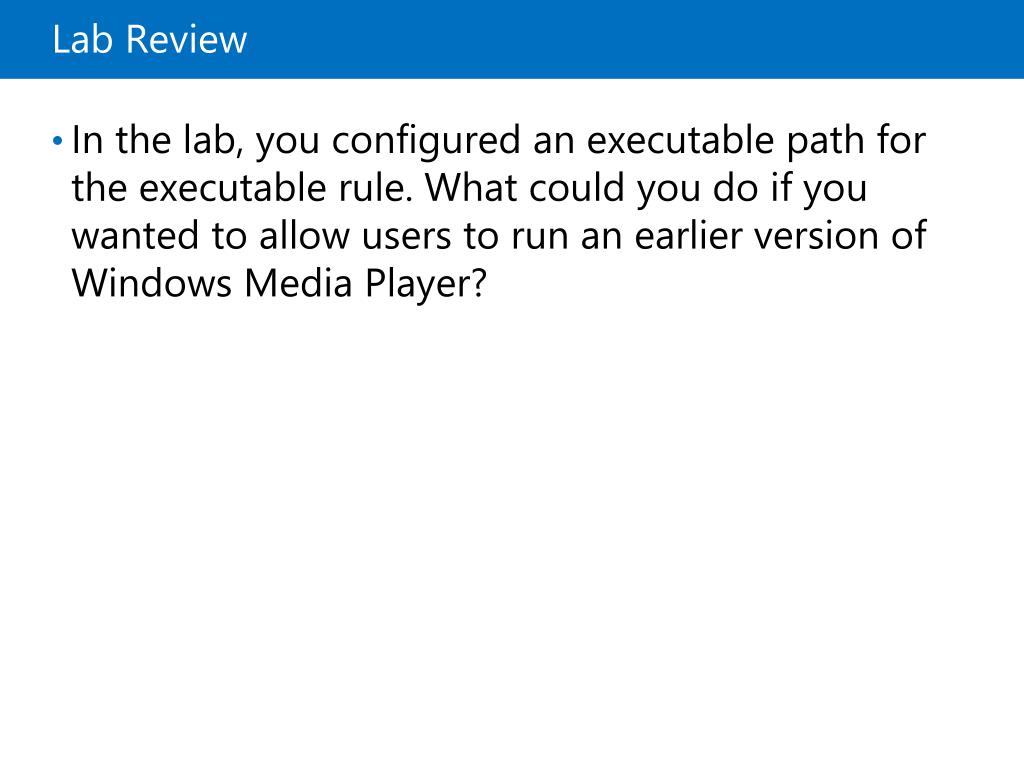This screenshot has height=768, width=1024.
Task: Click the blank white area below the text
Action: 512,522
